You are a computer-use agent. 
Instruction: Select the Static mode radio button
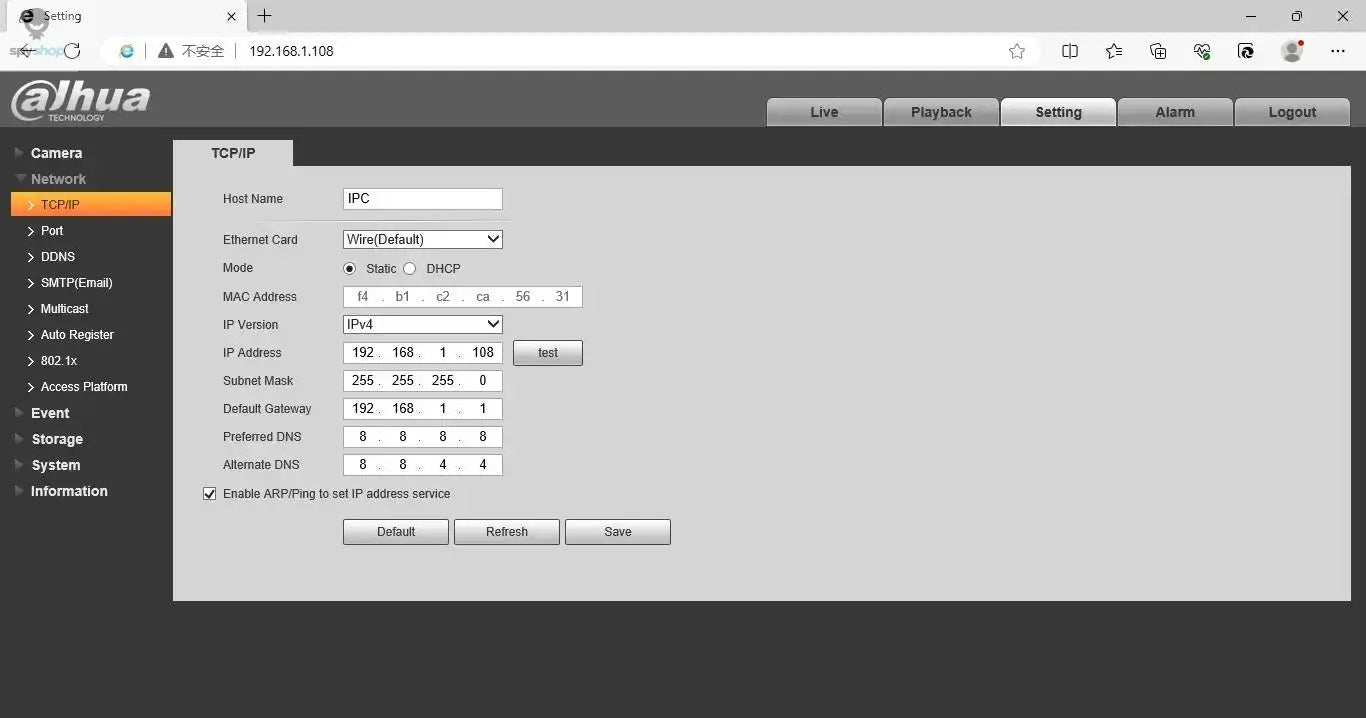pyautogui.click(x=350, y=269)
